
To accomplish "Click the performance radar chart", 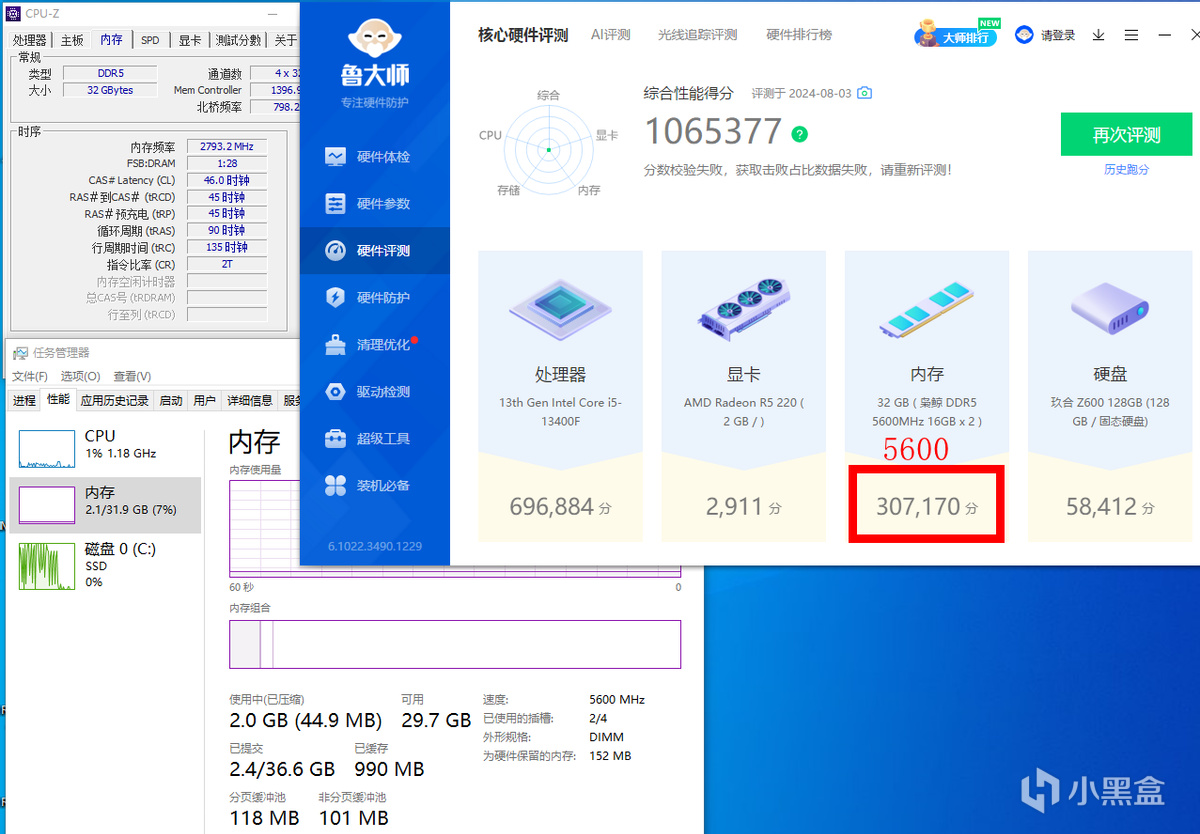I will point(548,149).
